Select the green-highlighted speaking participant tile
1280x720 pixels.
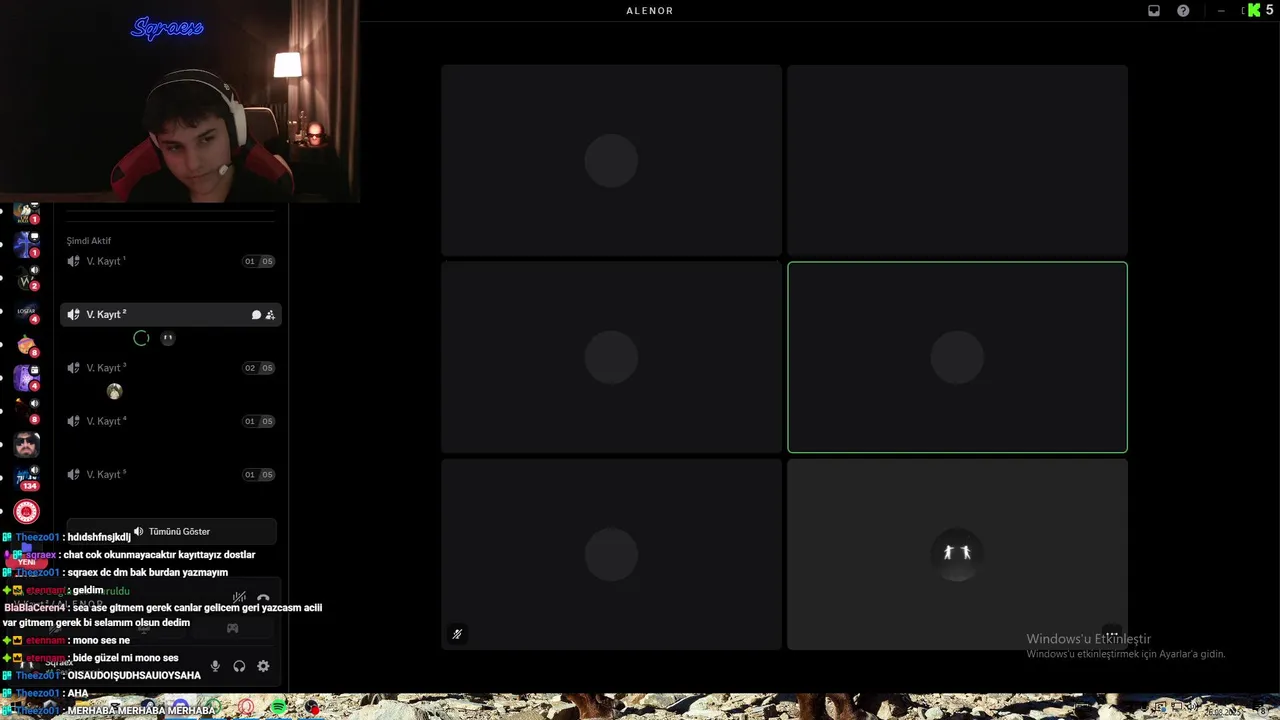pos(957,357)
